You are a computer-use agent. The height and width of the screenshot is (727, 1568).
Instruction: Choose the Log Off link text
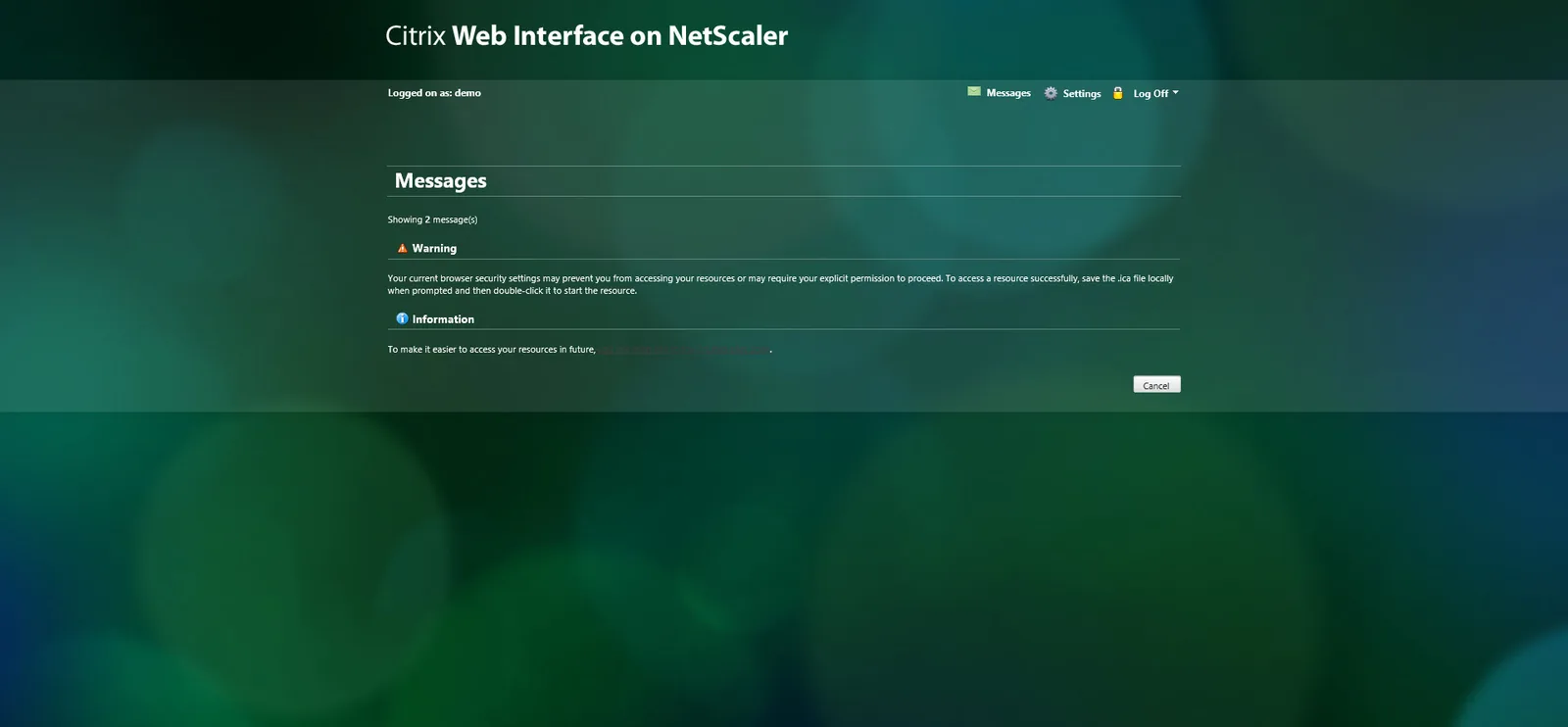click(x=1151, y=94)
